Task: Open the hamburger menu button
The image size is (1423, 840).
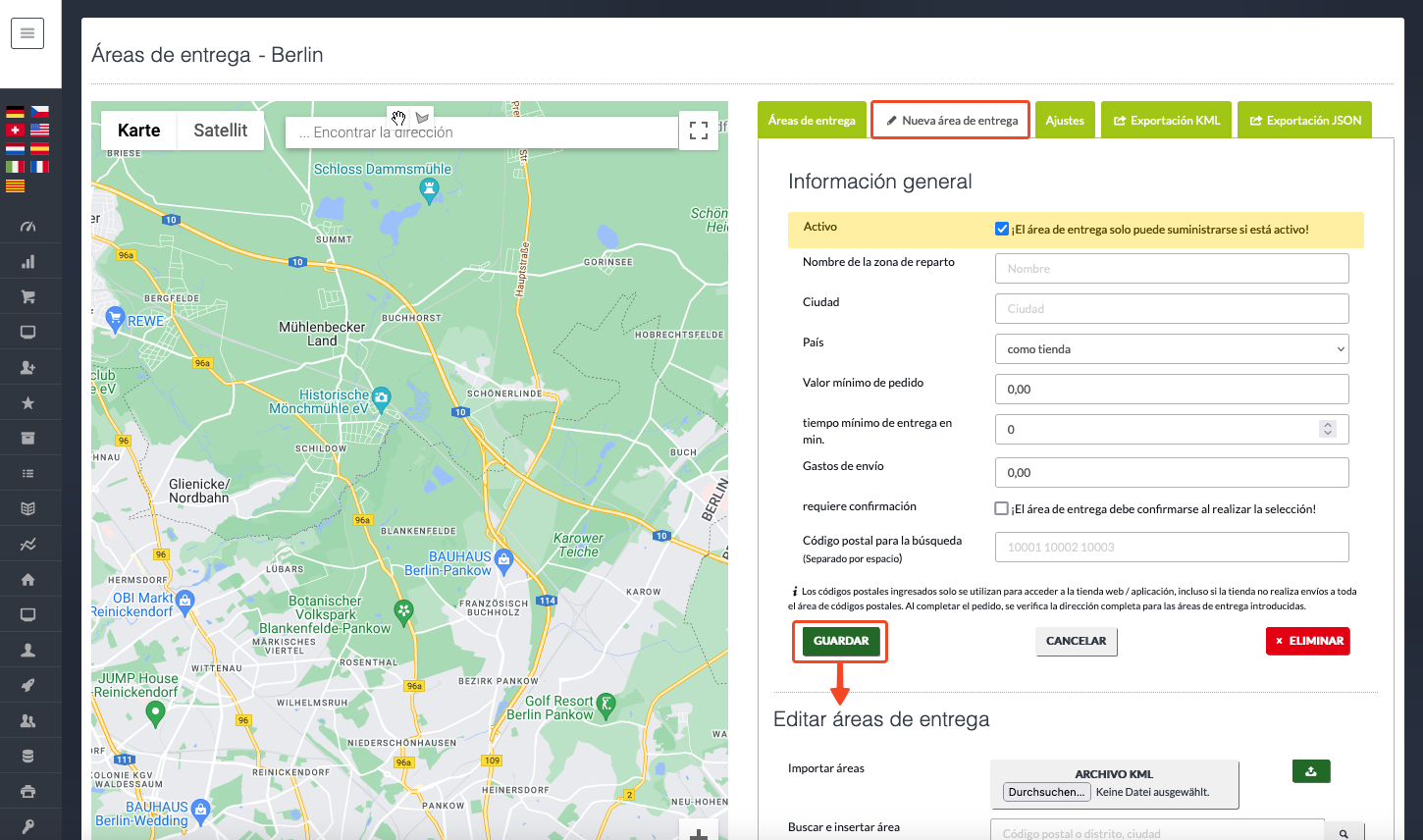Action: 27,33
